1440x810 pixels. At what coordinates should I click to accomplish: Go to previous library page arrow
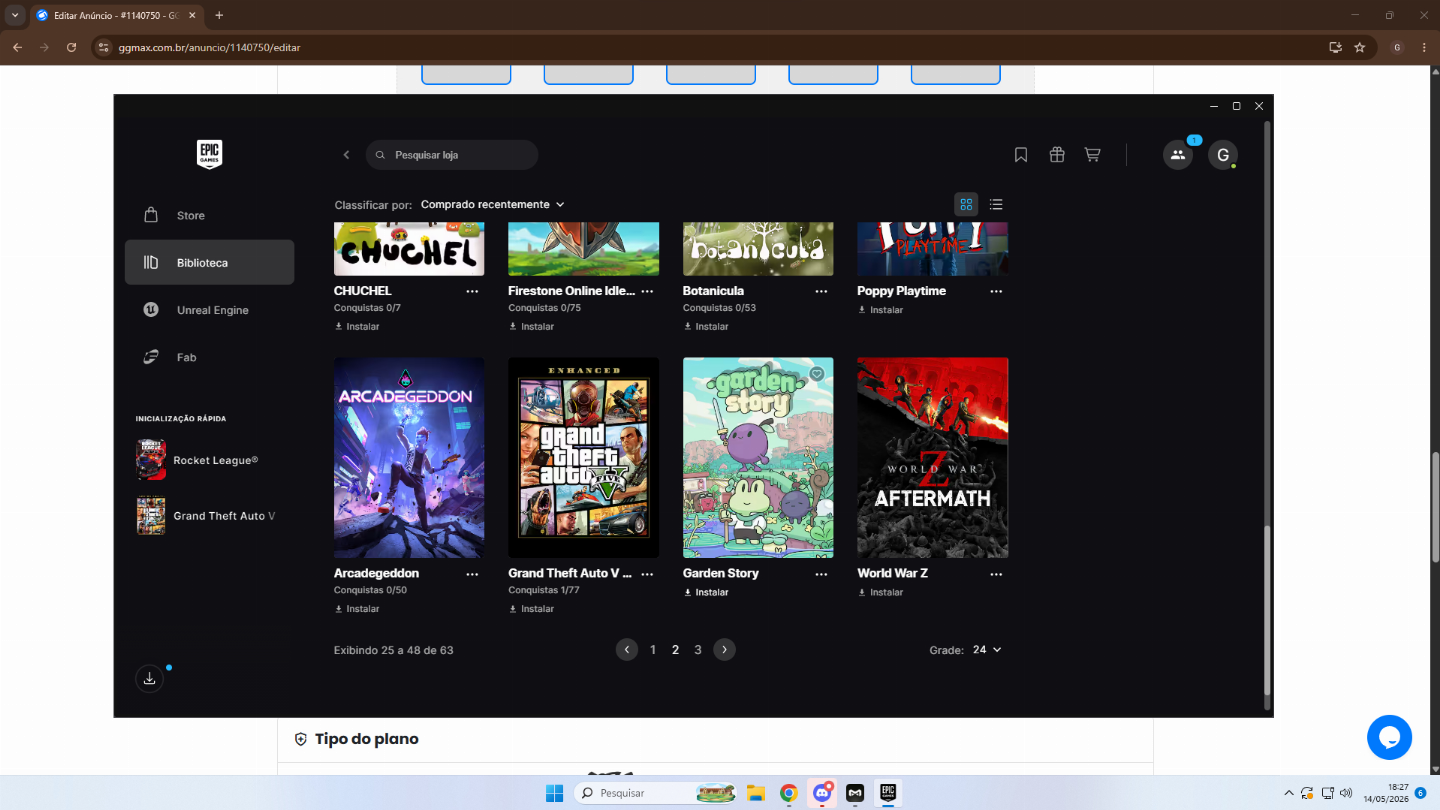pyautogui.click(x=627, y=650)
